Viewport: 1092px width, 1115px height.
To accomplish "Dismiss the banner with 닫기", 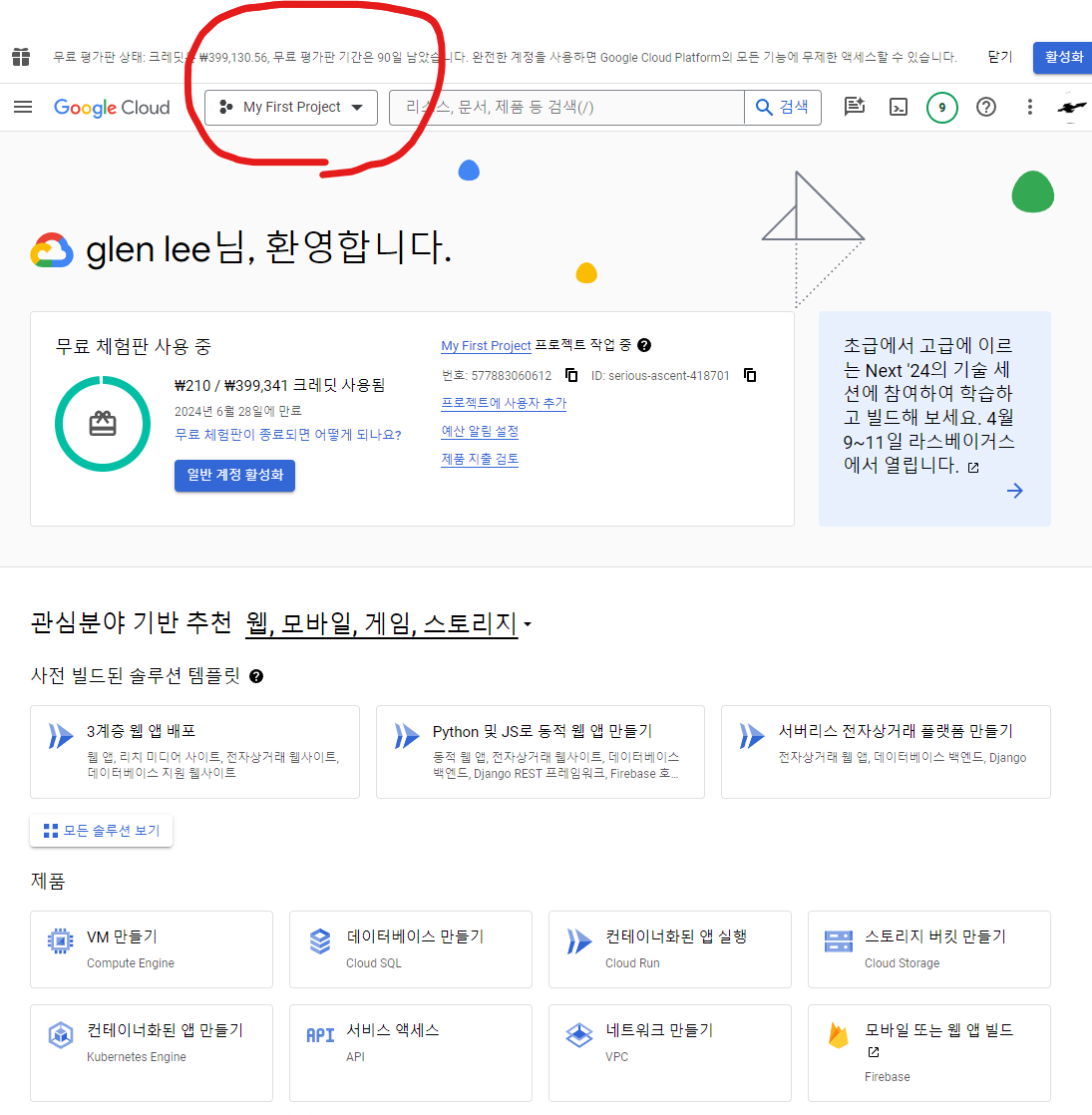I will pyautogui.click(x=999, y=57).
